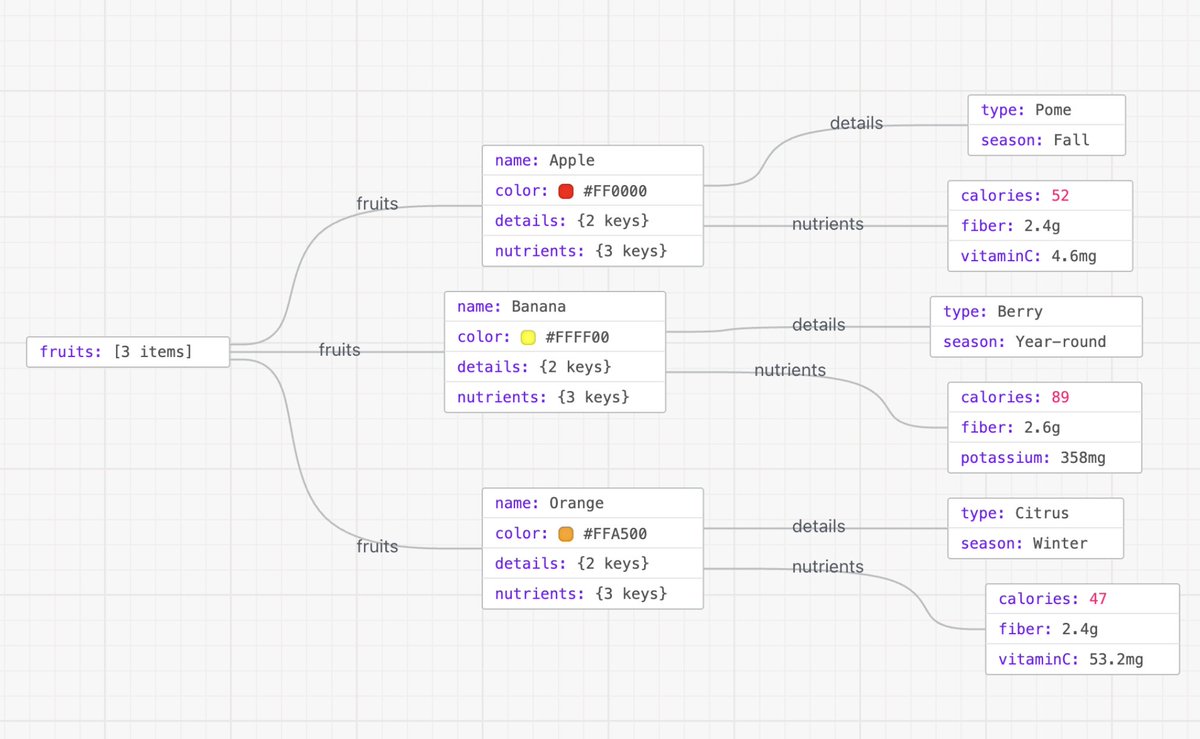Click Apple's 'details: {2 keys}' row

click(593, 220)
